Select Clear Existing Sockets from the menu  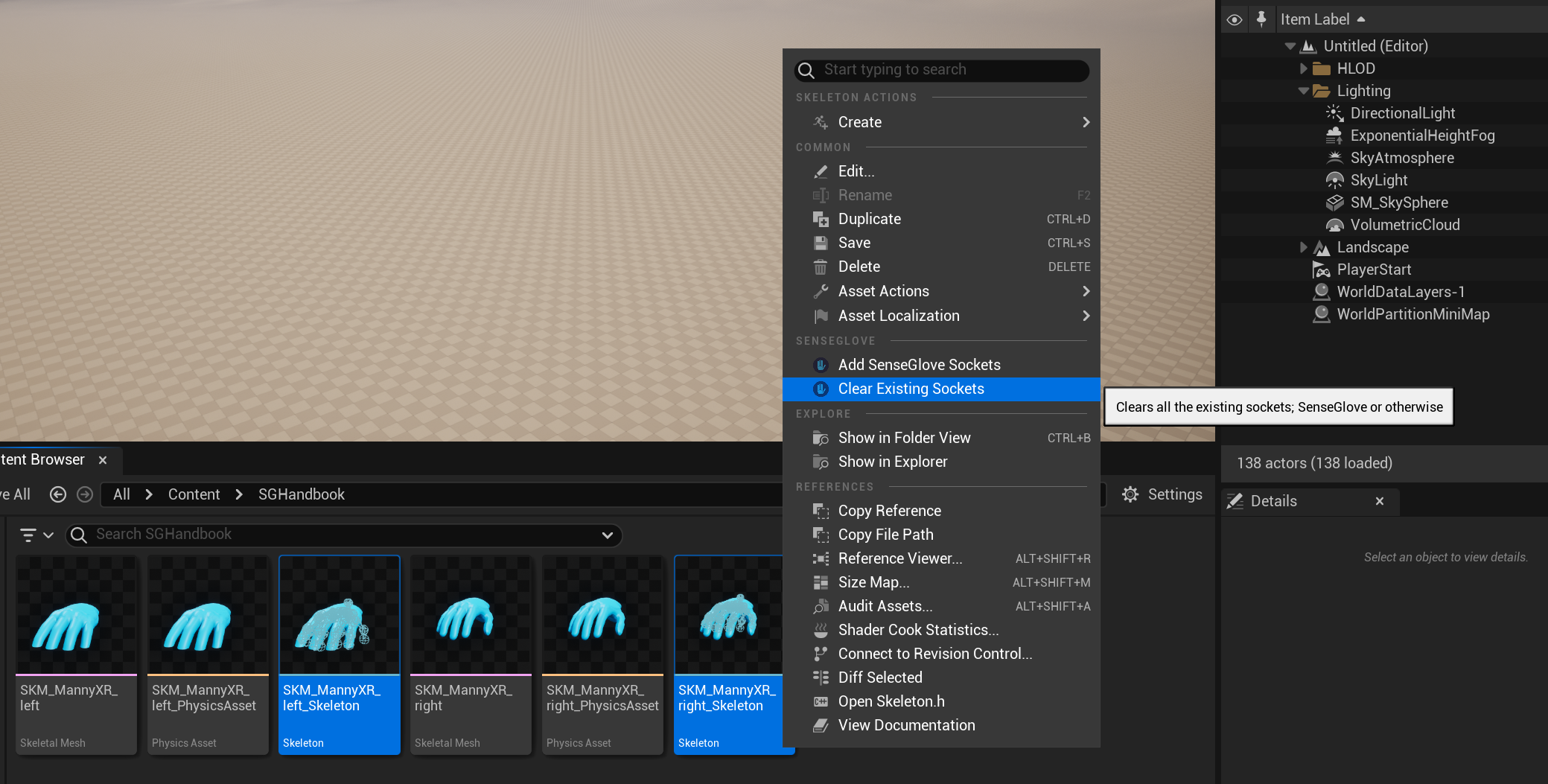pyautogui.click(x=910, y=389)
